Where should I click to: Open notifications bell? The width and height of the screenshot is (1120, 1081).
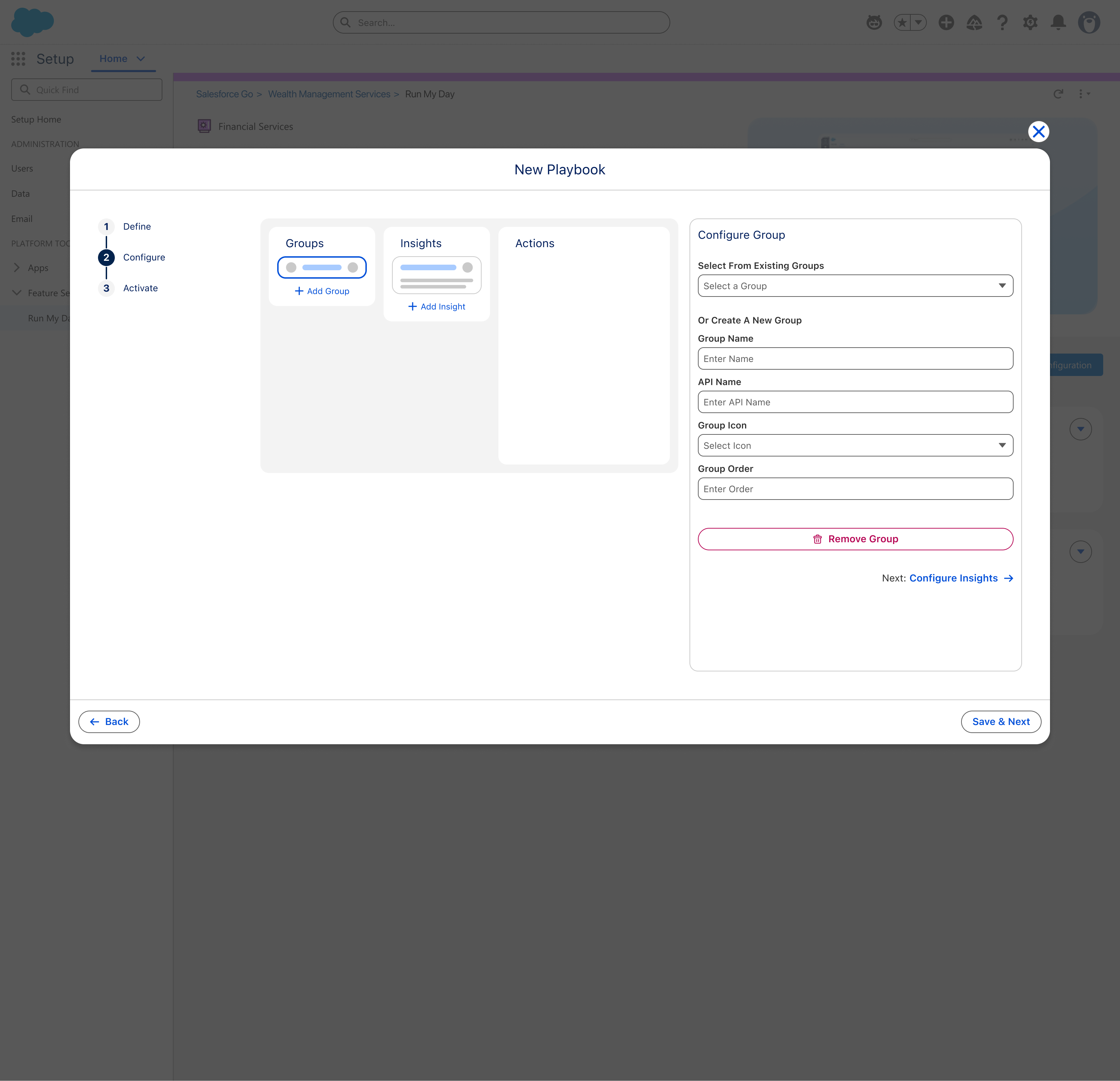coord(1058,23)
